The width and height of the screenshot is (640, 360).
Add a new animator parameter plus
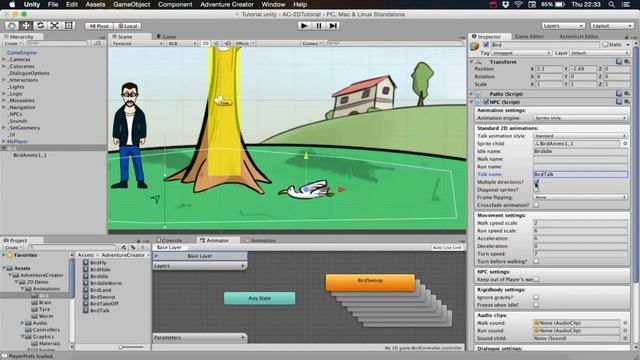click(243, 338)
